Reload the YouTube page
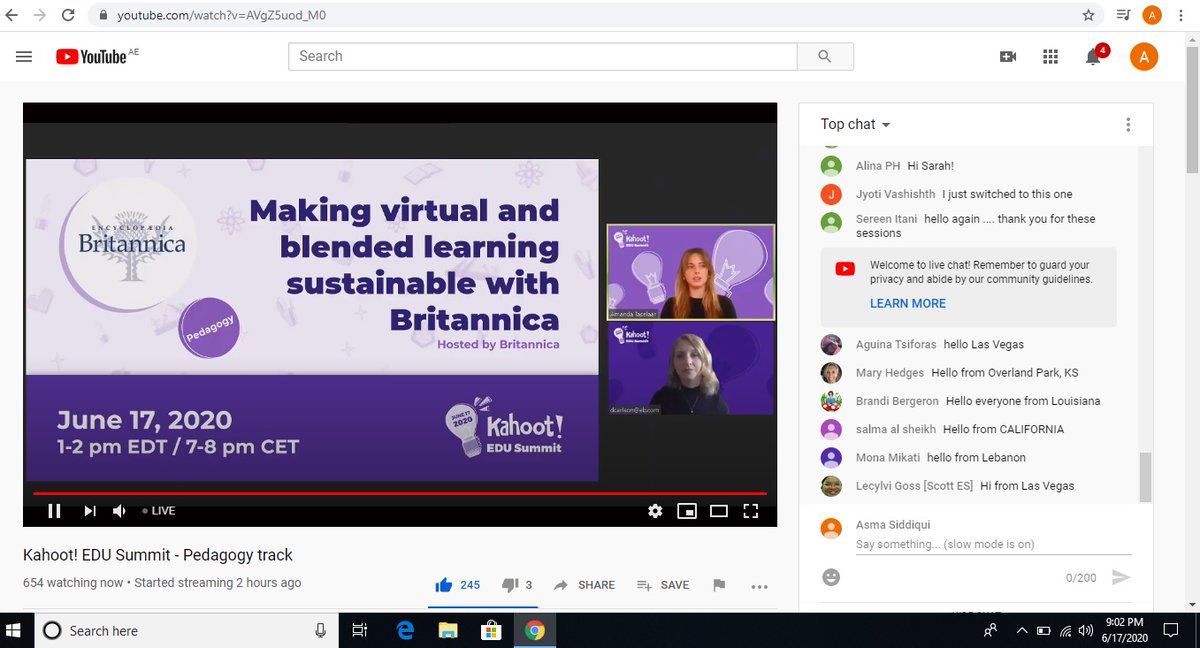This screenshot has width=1200, height=648. 68,16
